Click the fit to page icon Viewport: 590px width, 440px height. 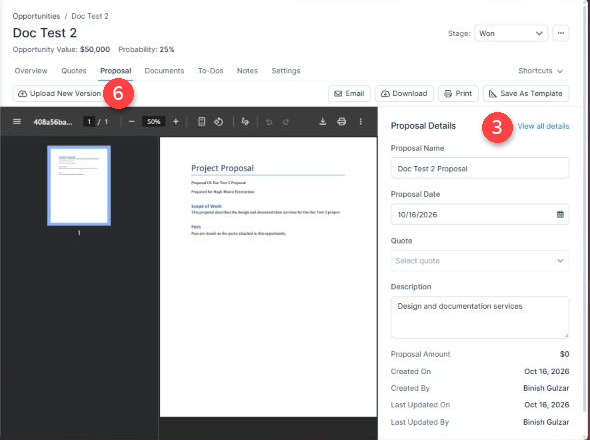[202, 122]
